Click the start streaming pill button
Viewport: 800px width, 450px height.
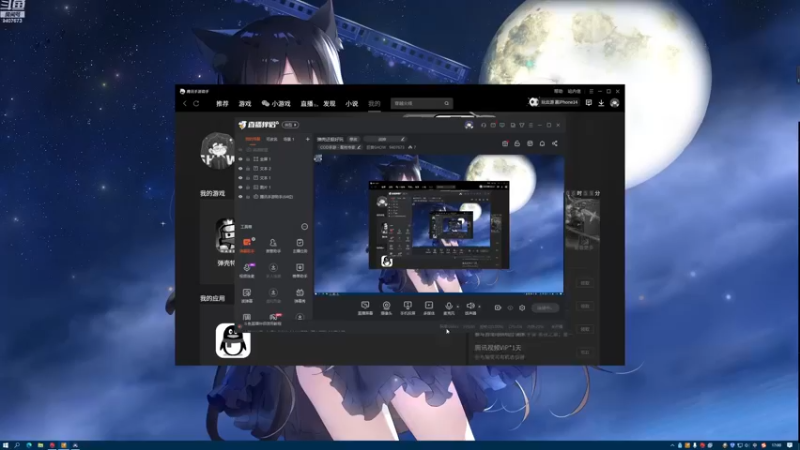coord(545,308)
